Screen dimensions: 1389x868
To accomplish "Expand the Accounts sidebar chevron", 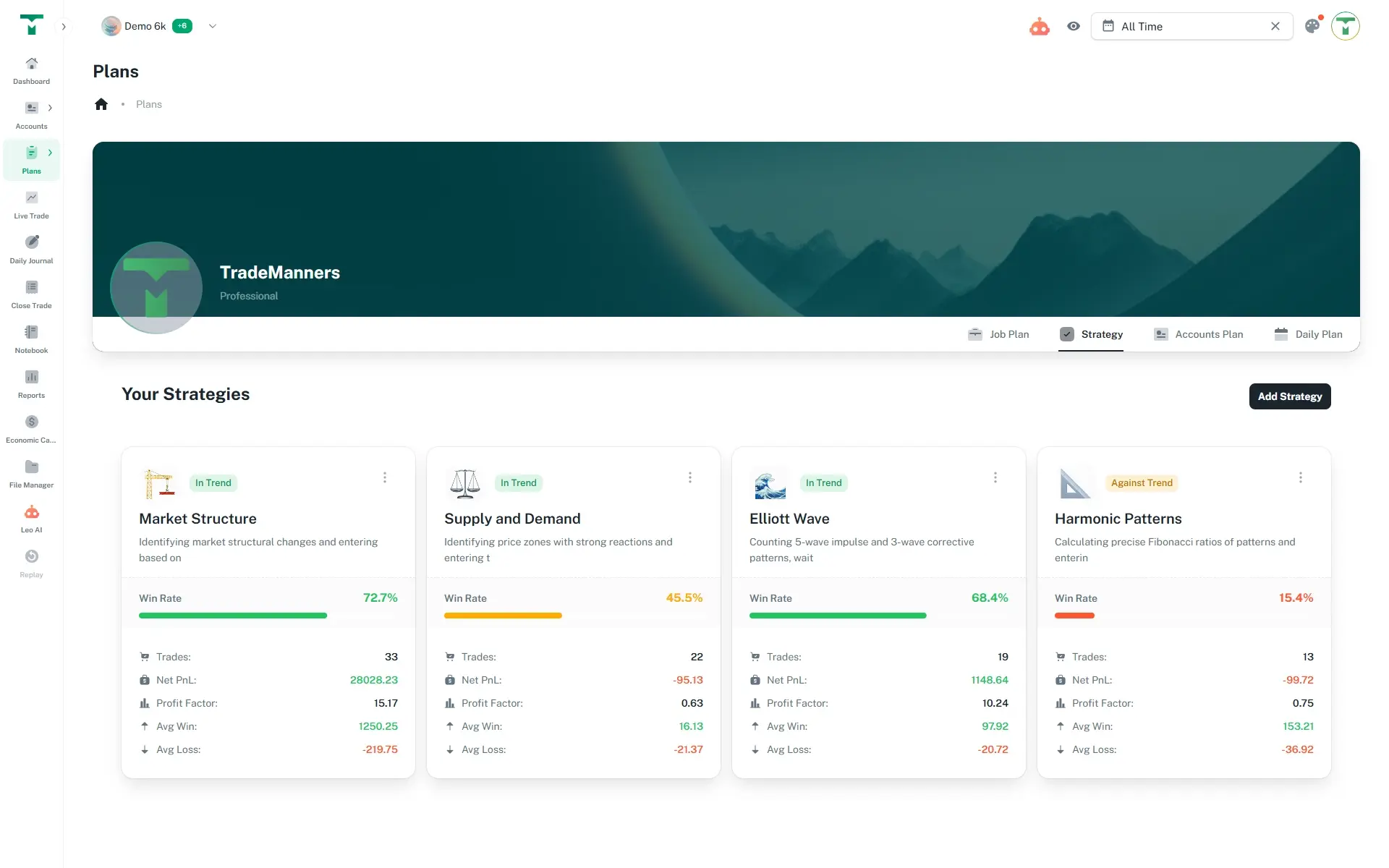I will [50, 107].
